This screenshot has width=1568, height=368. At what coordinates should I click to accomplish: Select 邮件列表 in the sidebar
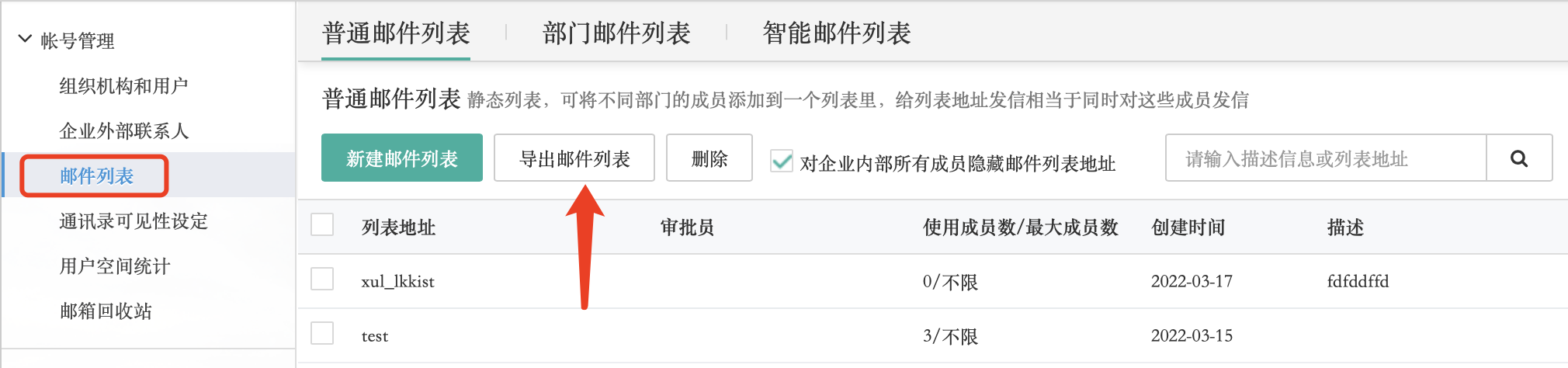pyautogui.click(x=96, y=175)
